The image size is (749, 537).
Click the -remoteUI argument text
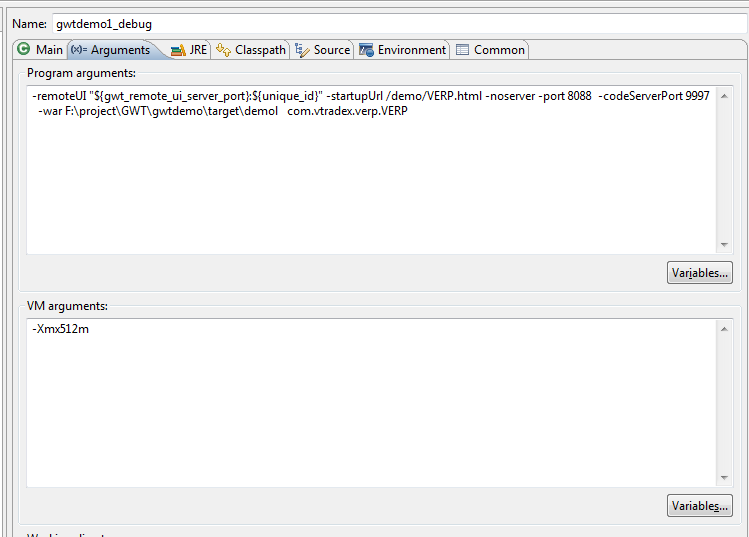point(177,96)
